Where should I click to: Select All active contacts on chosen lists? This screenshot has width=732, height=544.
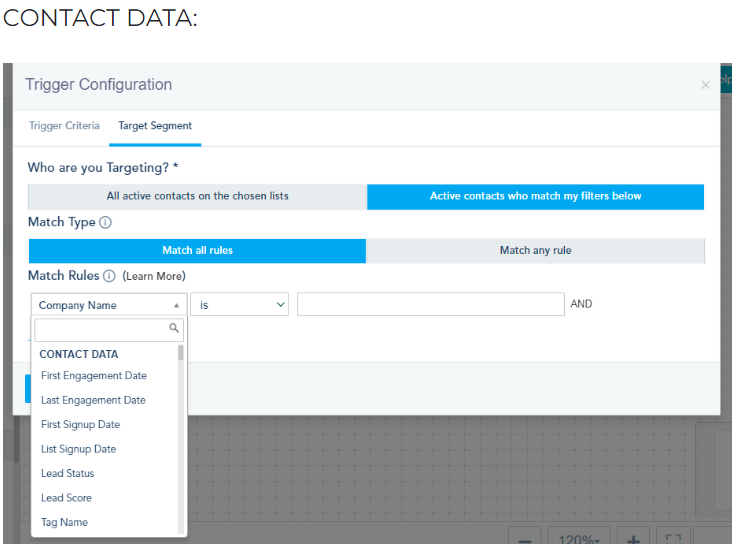pos(197,196)
